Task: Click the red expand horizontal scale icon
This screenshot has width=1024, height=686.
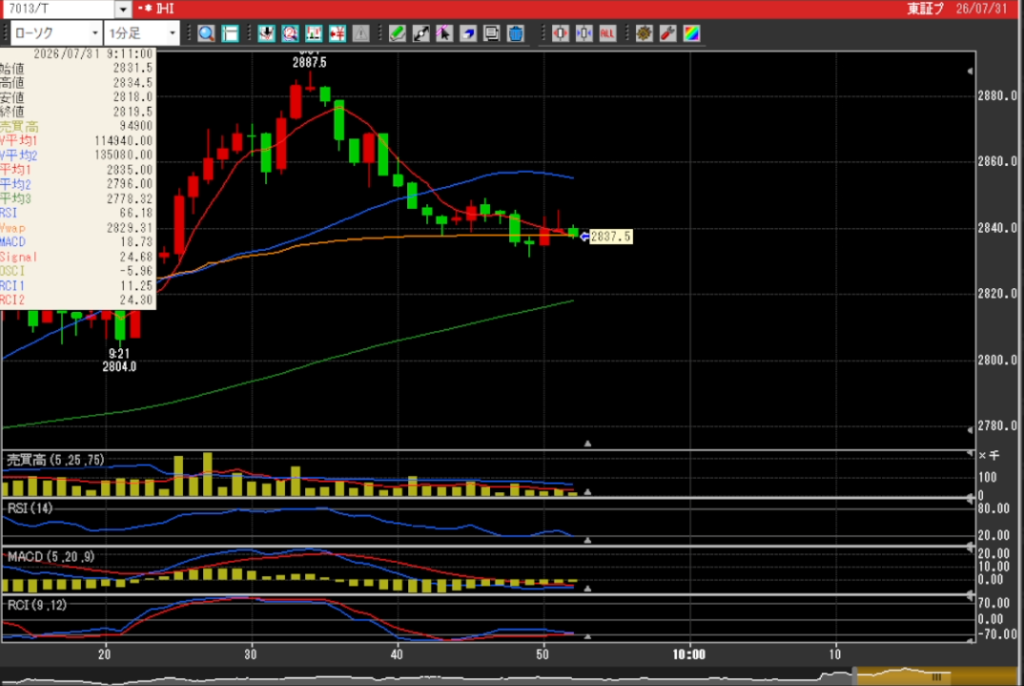Action: (560, 33)
